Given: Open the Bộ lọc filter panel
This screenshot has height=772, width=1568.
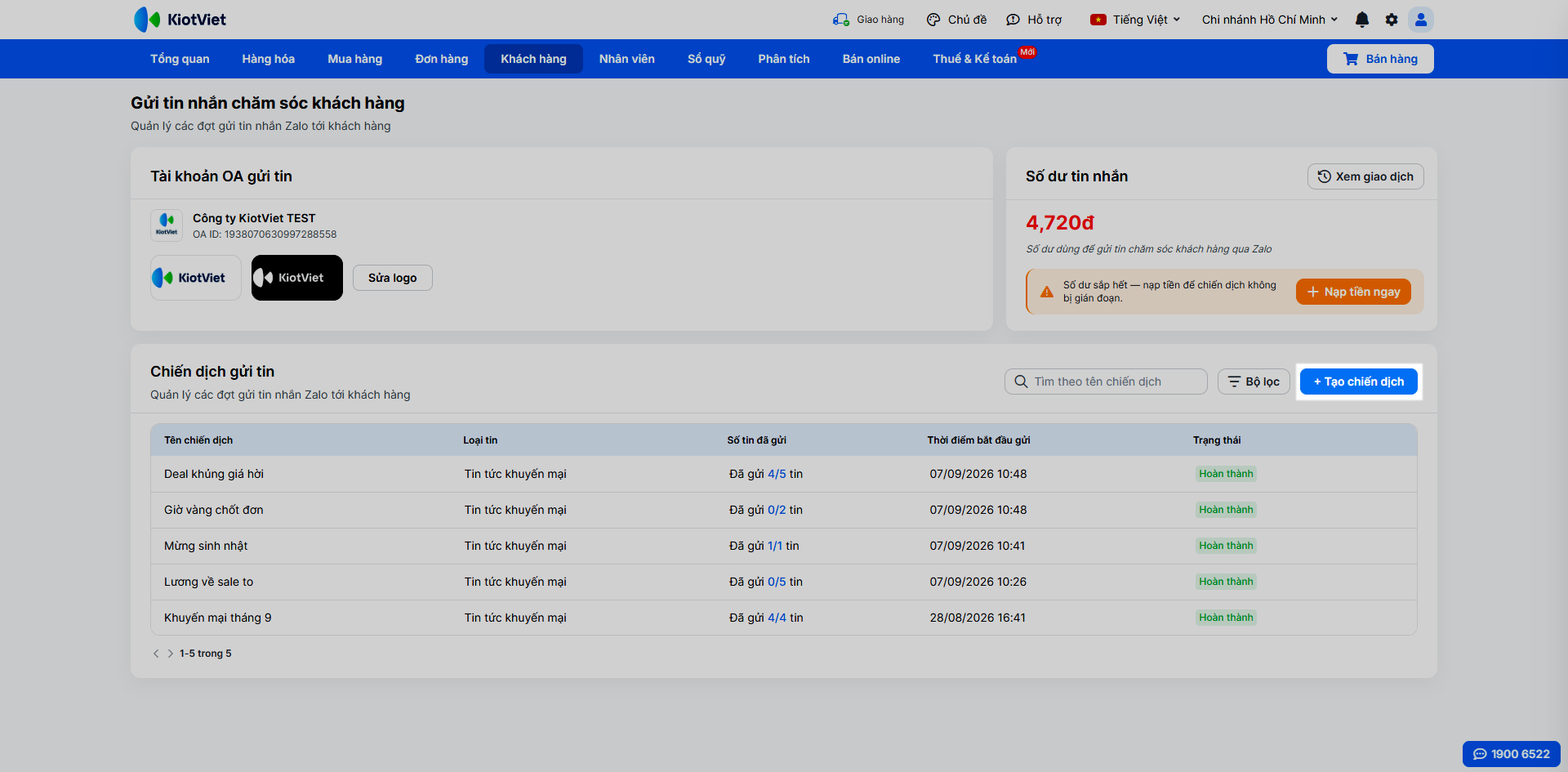Looking at the screenshot, I should (1254, 382).
